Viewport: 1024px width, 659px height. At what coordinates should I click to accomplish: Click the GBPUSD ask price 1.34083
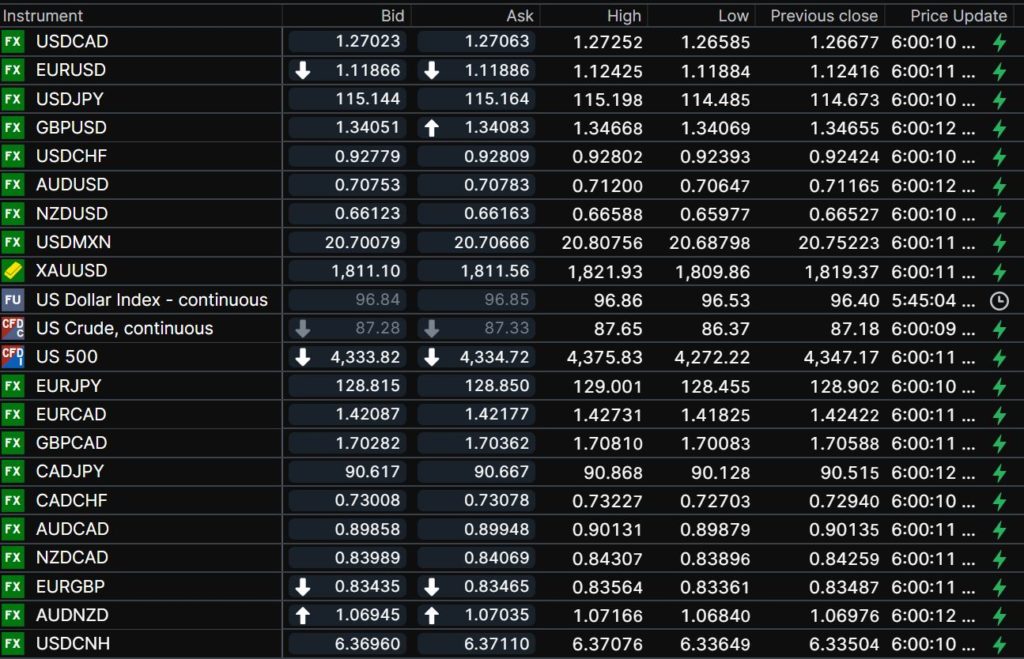click(496, 128)
